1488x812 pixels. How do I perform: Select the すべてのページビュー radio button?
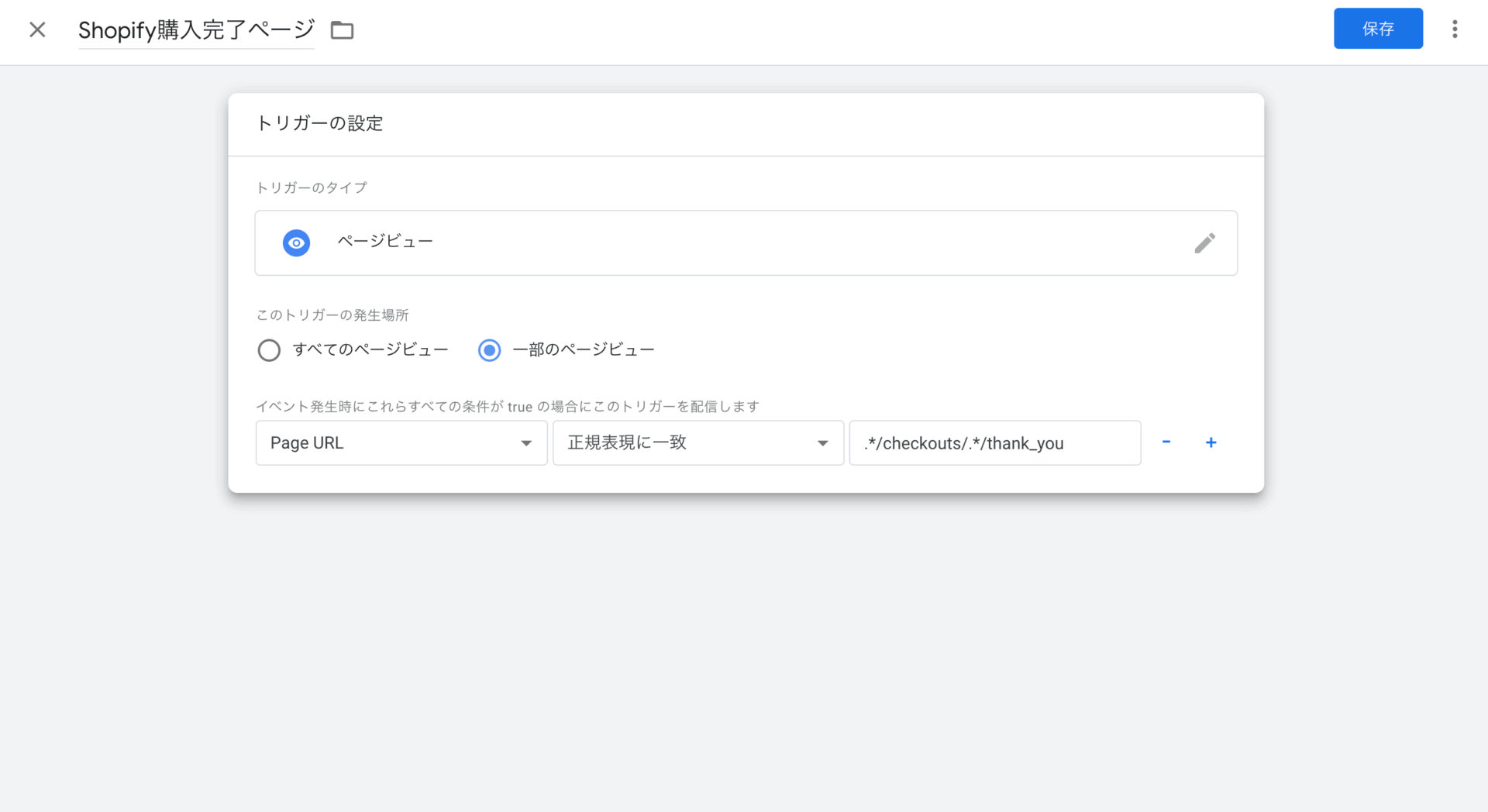point(269,350)
